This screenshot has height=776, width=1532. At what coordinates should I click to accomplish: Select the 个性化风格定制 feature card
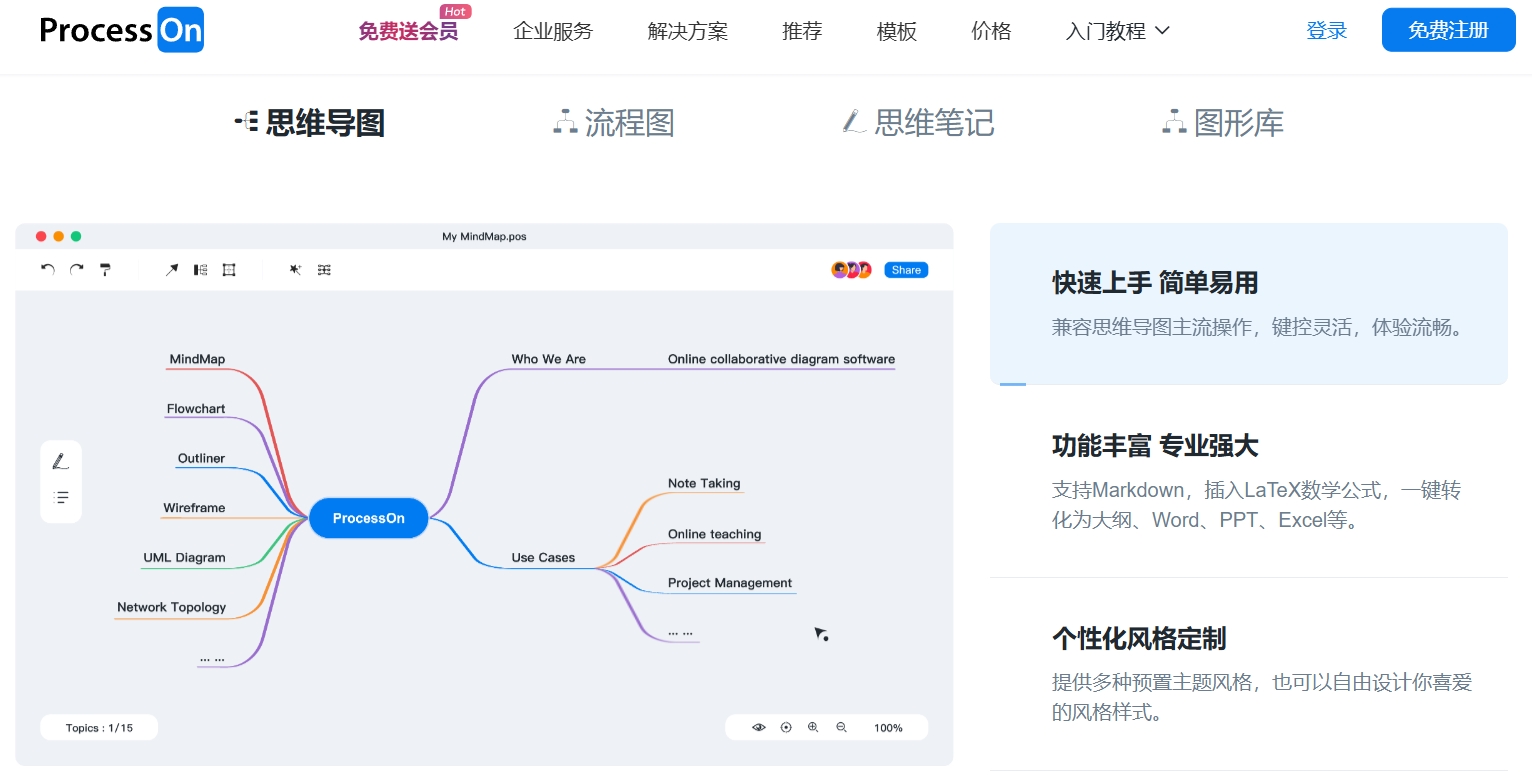tap(1249, 674)
